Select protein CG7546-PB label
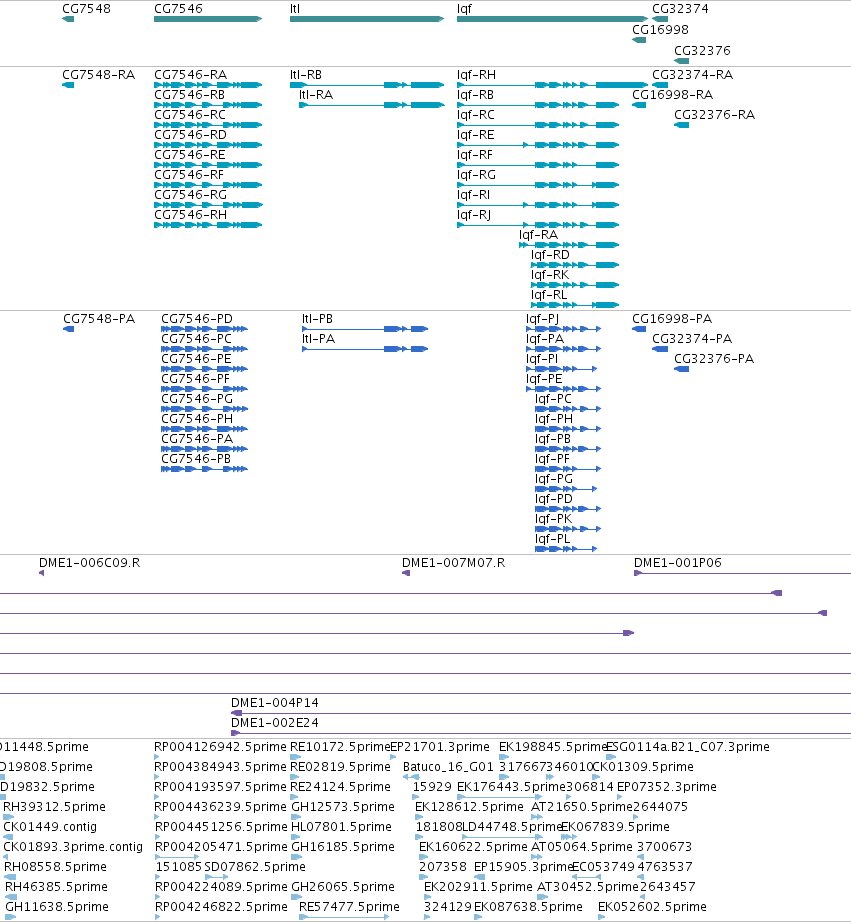The image size is (851, 922). pos(196,459)
